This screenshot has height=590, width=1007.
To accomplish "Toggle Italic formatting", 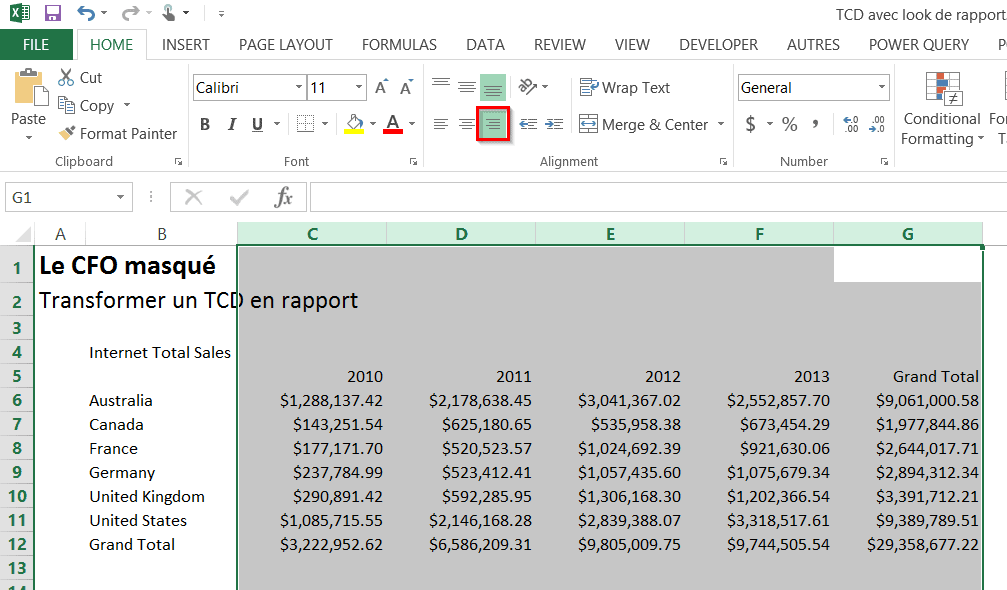I will [x=232, y=124].
